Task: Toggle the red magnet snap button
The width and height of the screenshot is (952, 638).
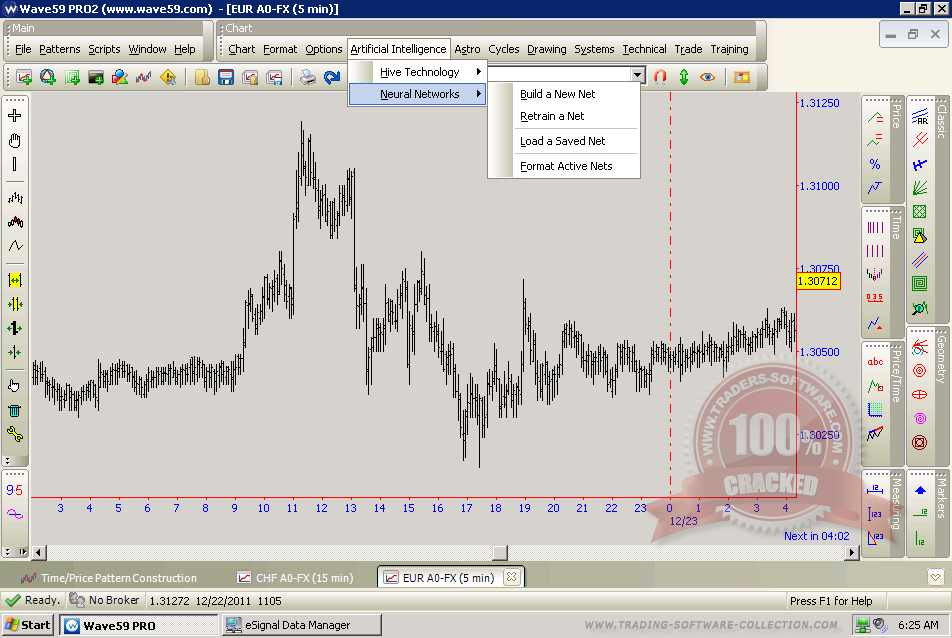Action: click(660, 76)
